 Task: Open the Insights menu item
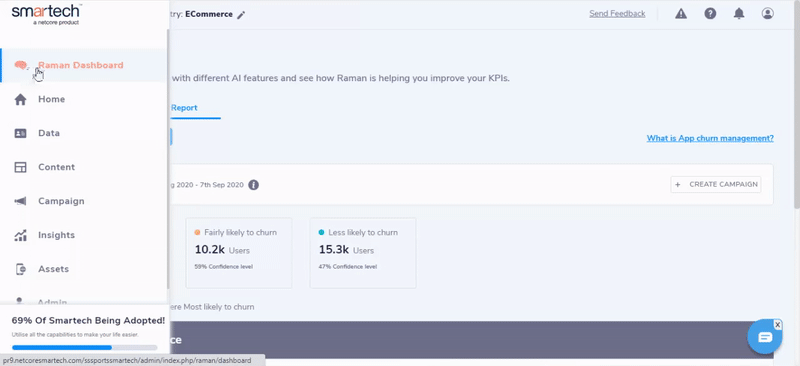point(84,235)
